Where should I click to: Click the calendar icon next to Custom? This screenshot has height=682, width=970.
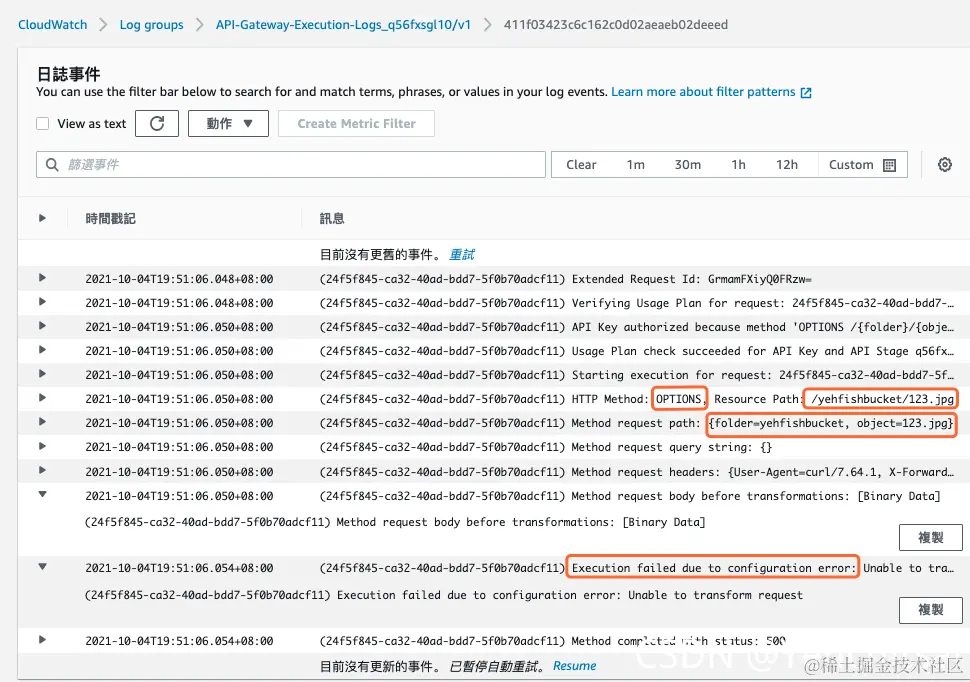(890, 165)
